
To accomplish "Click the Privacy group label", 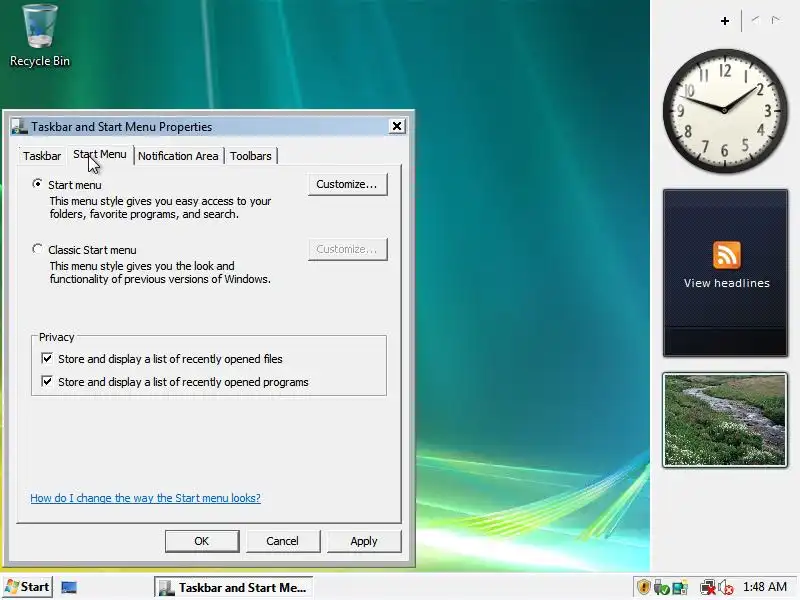I will tap(57, 337).
